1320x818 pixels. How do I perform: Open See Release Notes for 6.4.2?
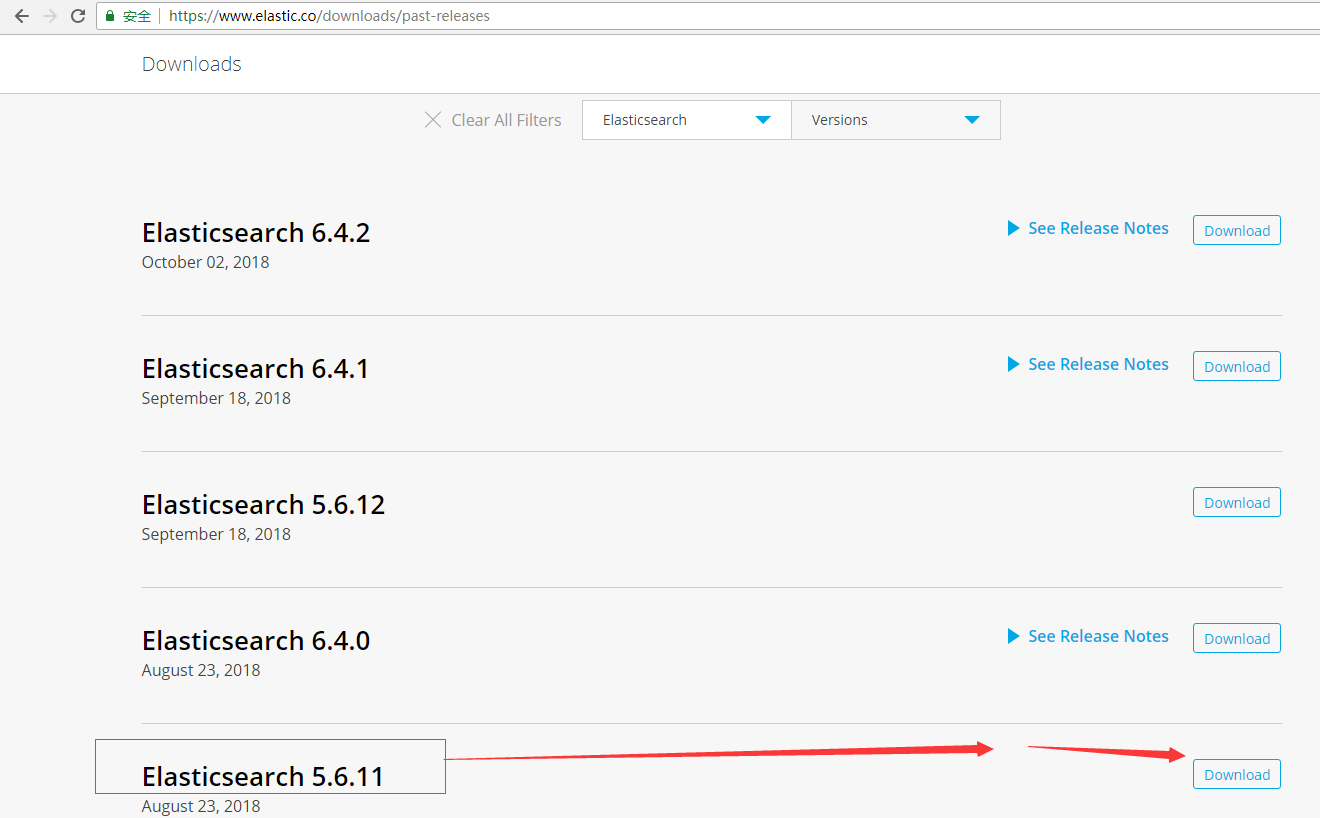(x=1098, y=228)
